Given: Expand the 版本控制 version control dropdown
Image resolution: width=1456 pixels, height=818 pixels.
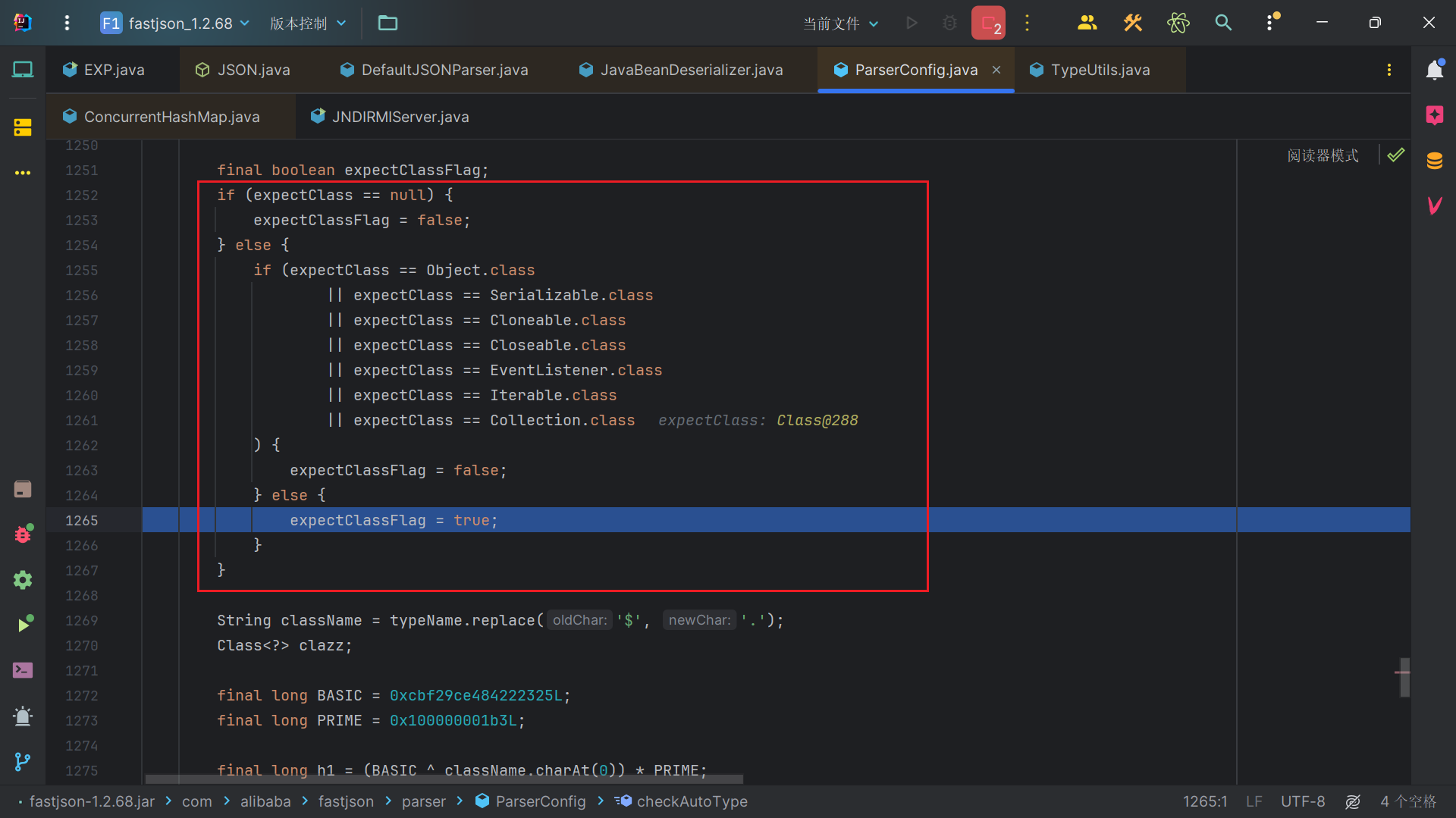Looking at the screenshot, I should coord(308,24).
